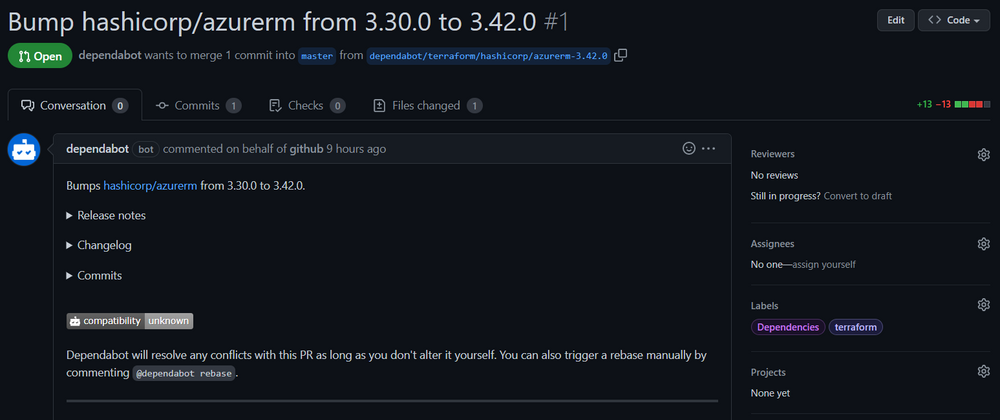Open Assignees settings gear
The height and width of the screenshot is (420, 1000).
tap(983, 243)
